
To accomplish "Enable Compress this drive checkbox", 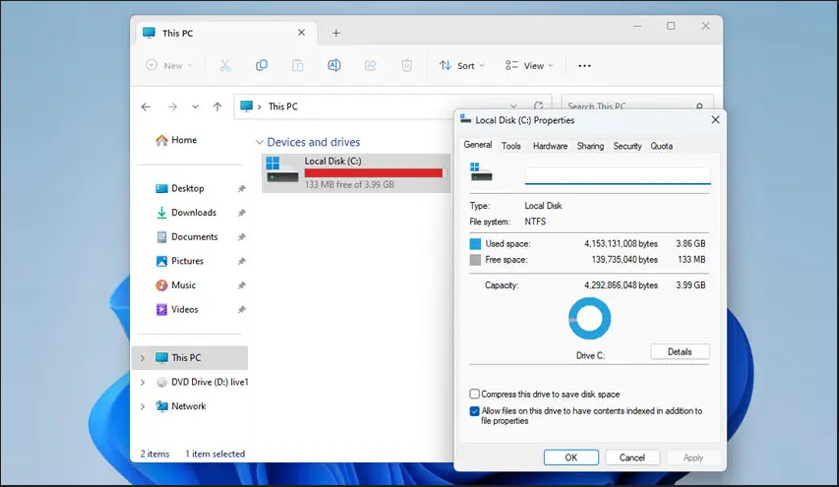I will (475, 394).
